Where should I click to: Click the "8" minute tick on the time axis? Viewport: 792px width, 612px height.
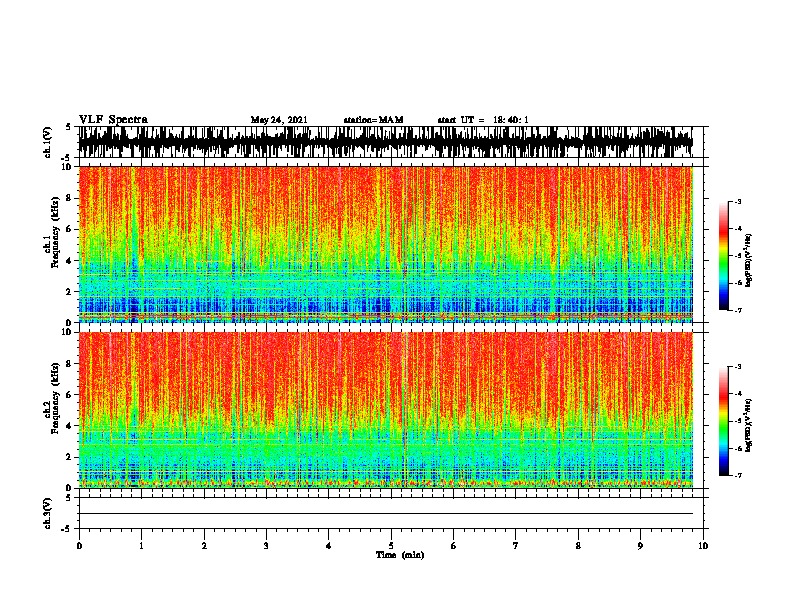pos(578,546)
